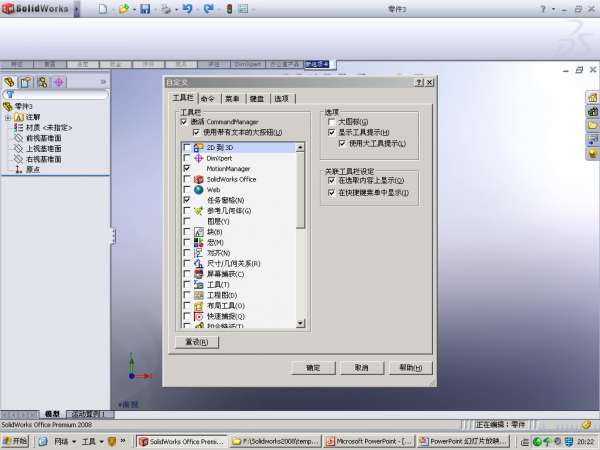Click the Windows 开始 start button

(x=15, y=441)
